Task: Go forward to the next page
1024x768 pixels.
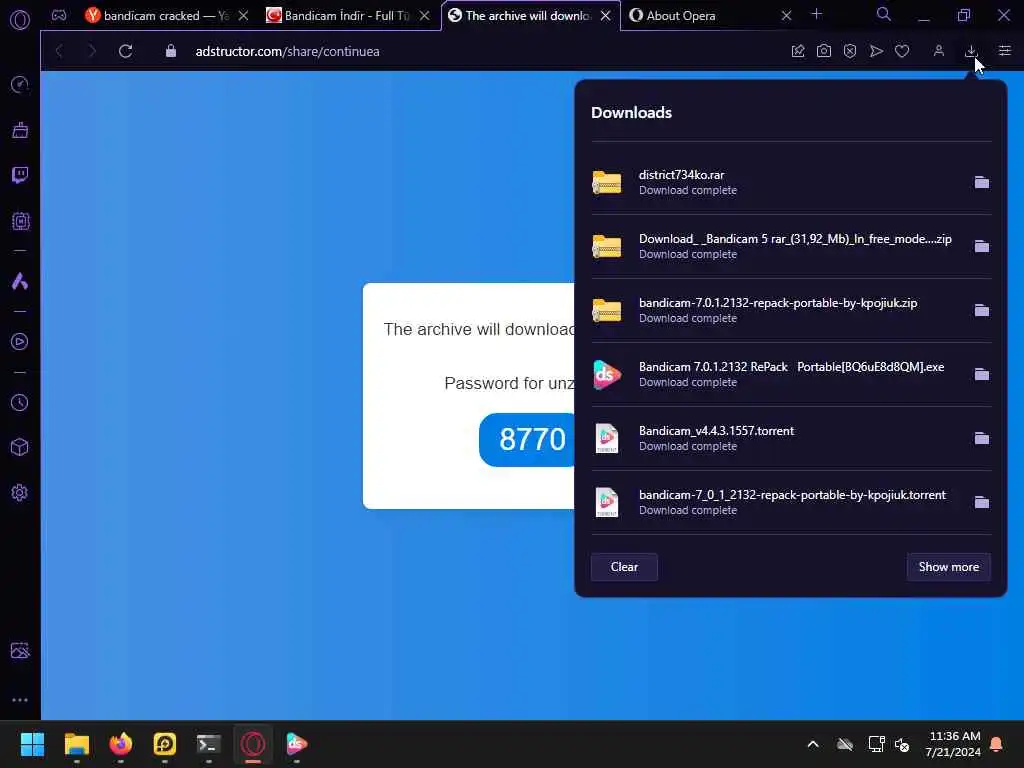Action: (91, 51)
